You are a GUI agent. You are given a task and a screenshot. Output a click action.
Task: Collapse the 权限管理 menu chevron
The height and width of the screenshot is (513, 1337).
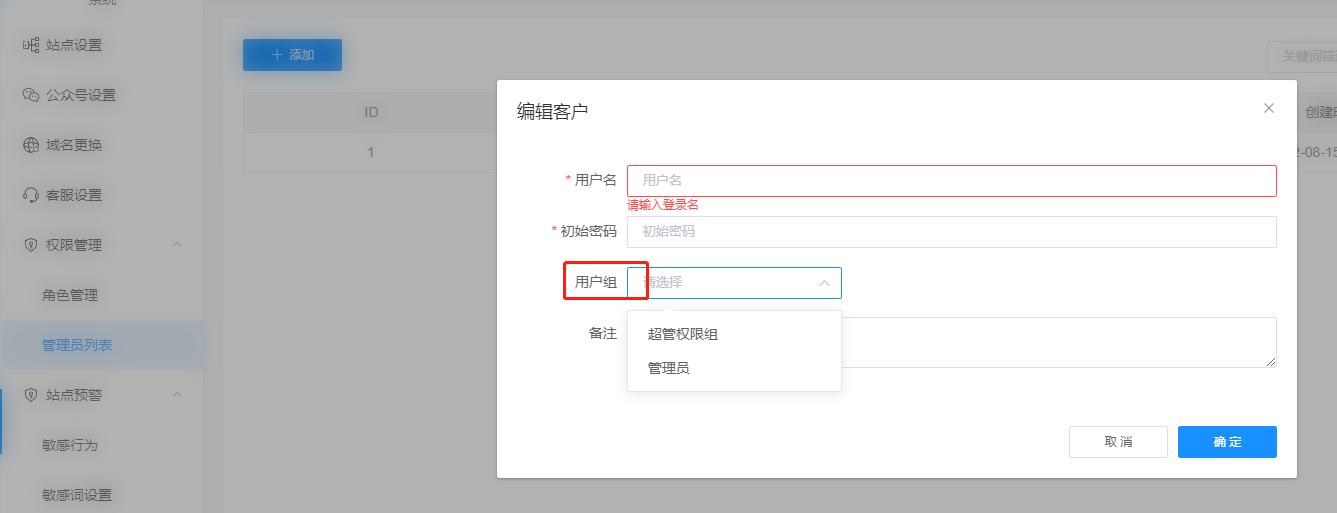[177, 245]
